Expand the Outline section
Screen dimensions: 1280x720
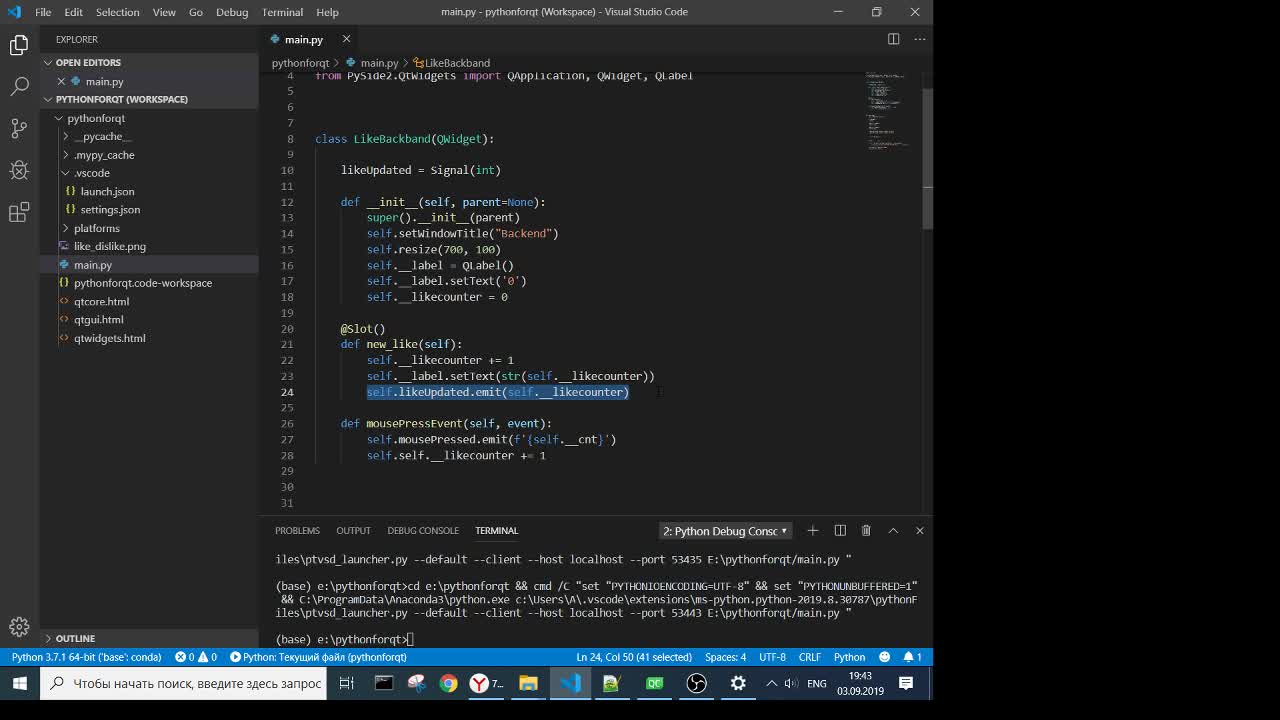tap(149, 638)
